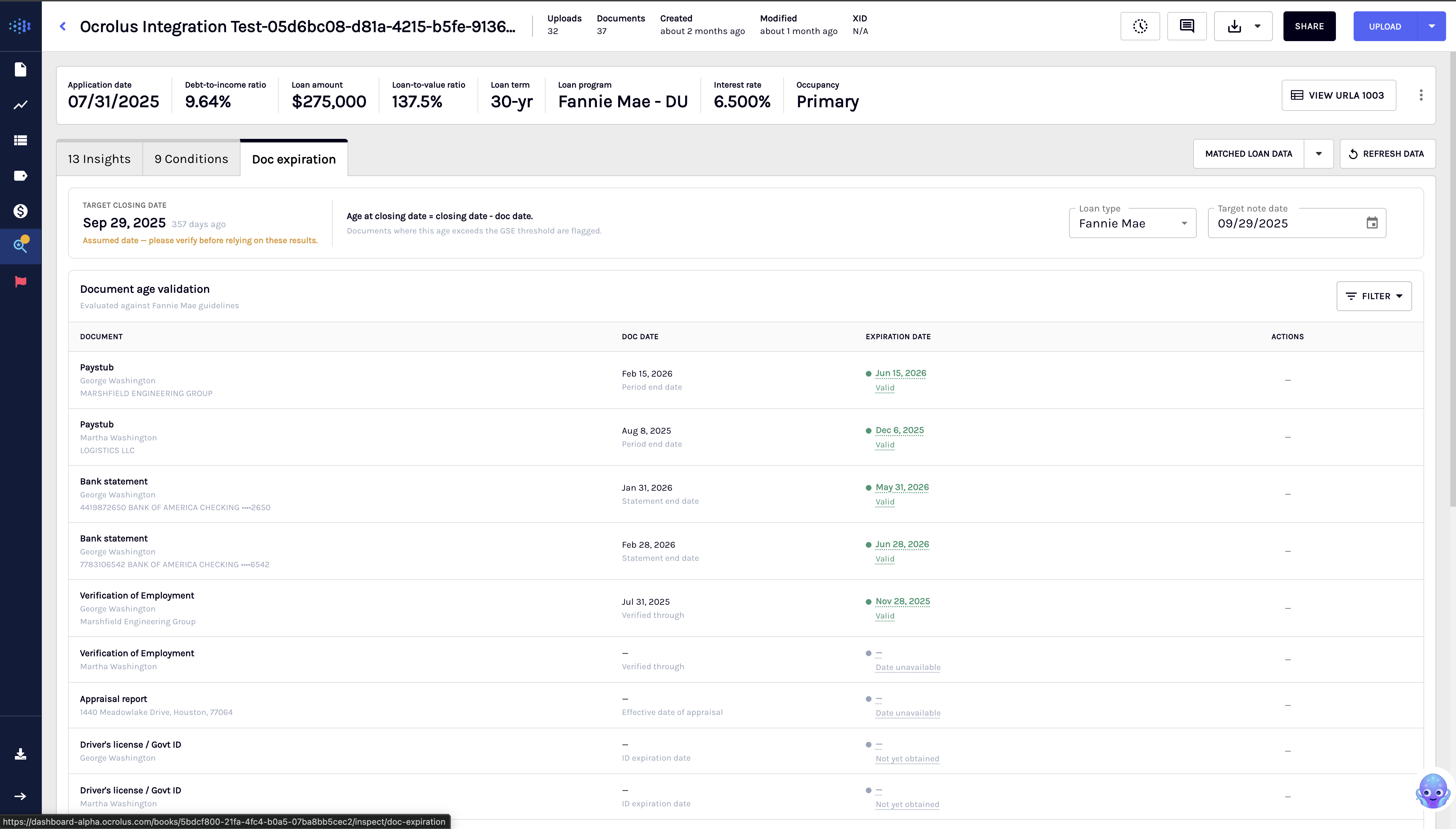
Task: Click the red flag icon in sidebar
Action: tap(21, 282)
